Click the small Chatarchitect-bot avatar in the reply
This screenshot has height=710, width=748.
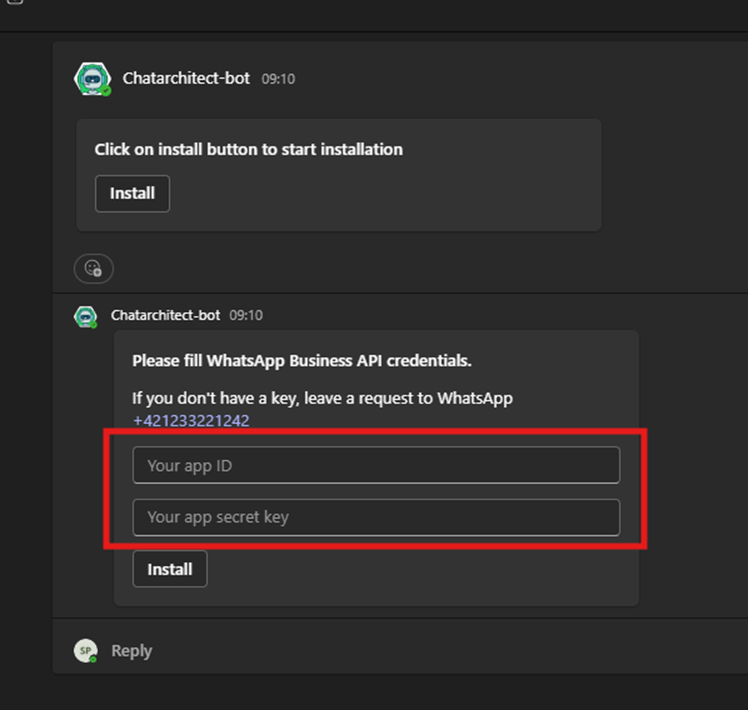click(x=86, y=317)
